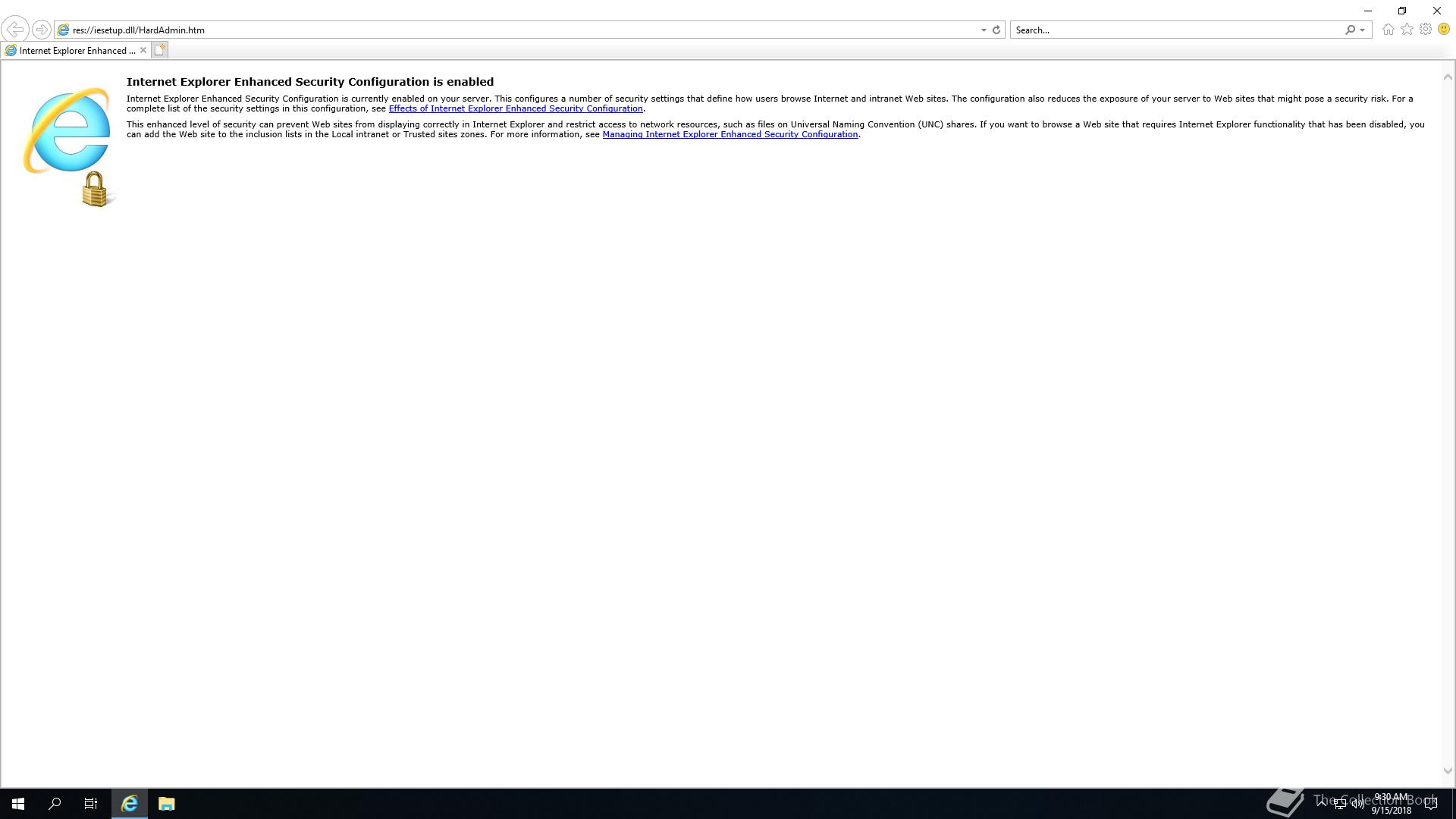Click the page scrollbar down arrow

point(1448,770)
